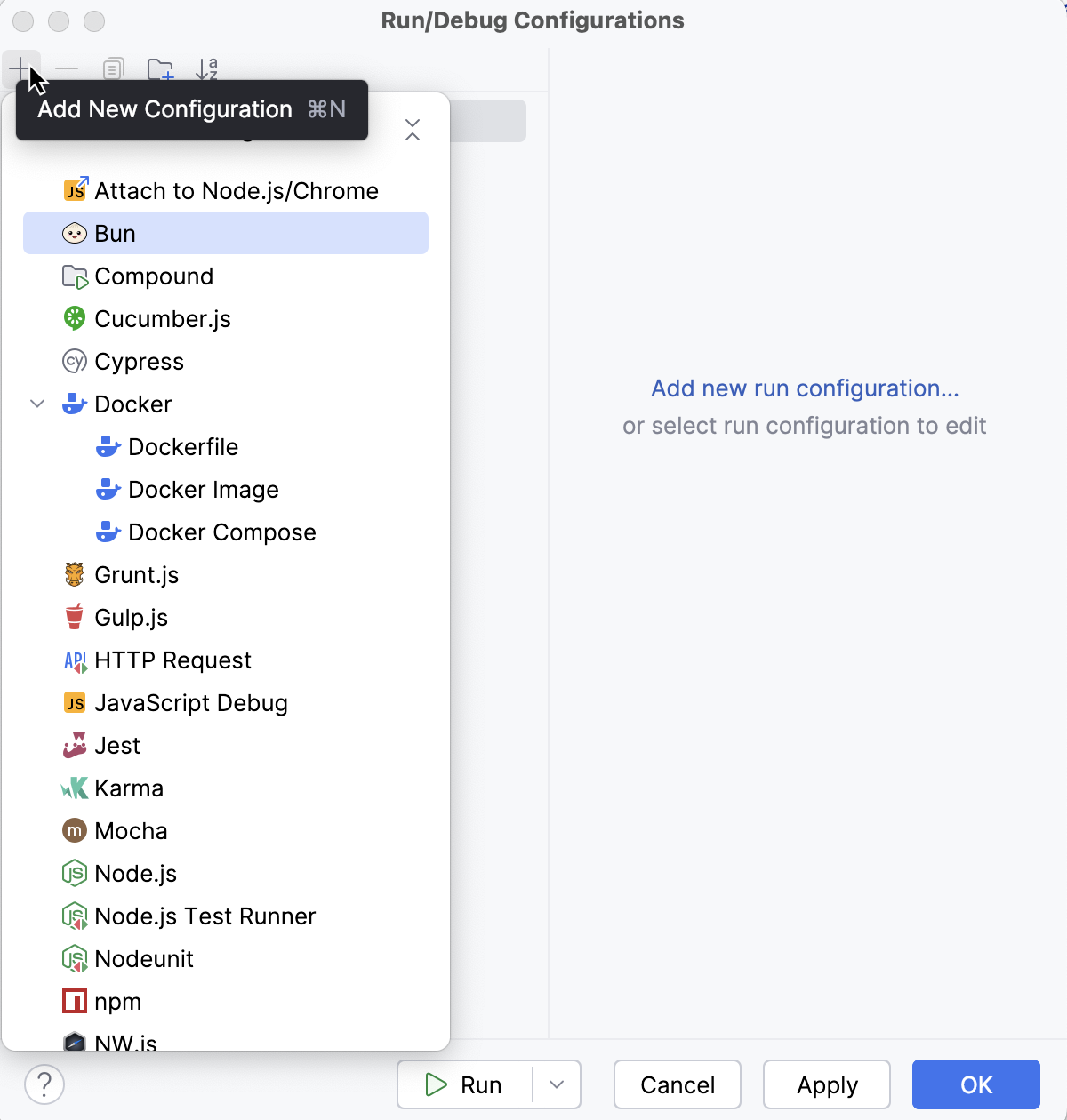
Task: Create a new folder using the toolbar icon
Action: point(161,68)
